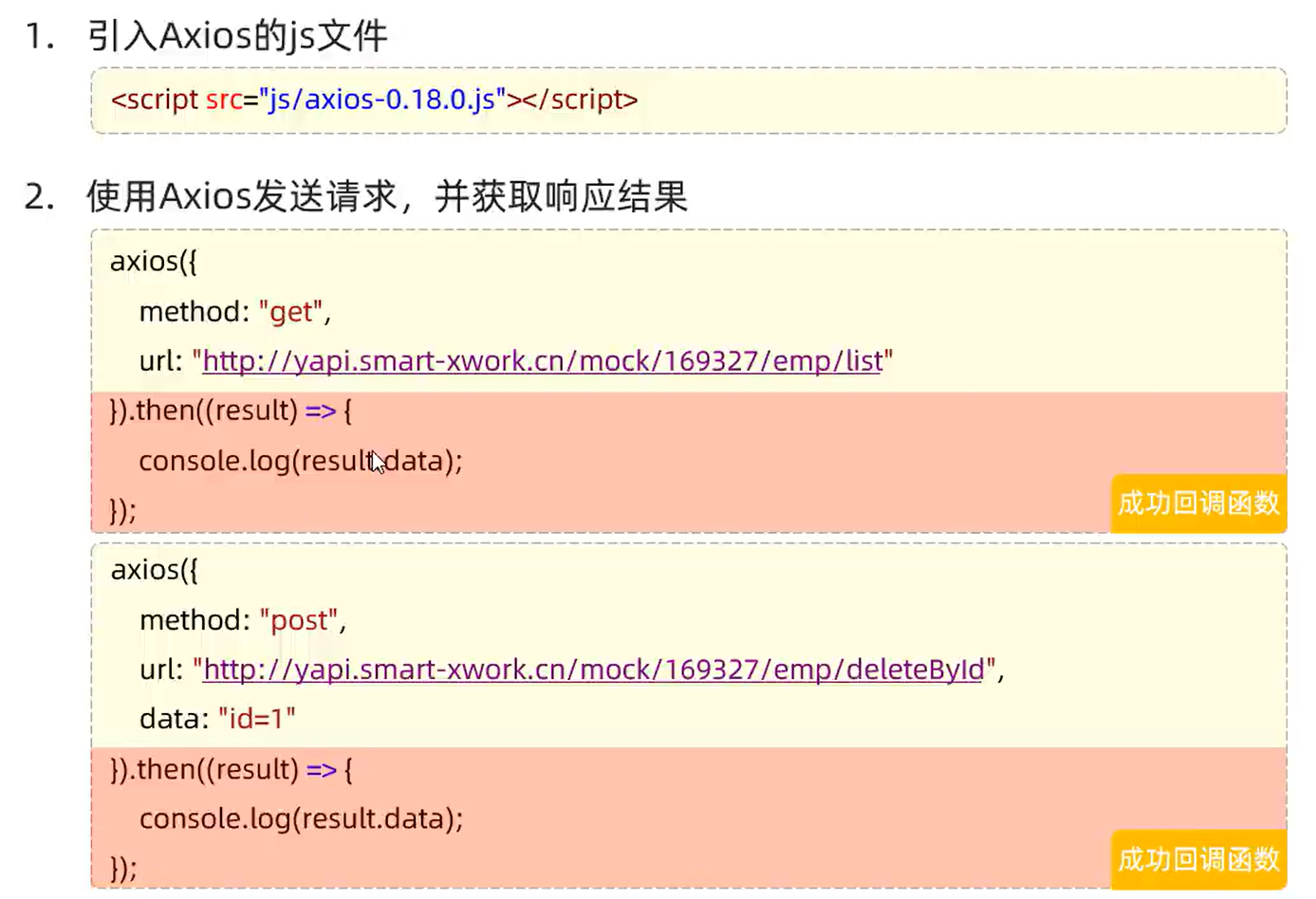1316x899 pixels.
Task: Click the 成功回调函数 label beside the post request
Action: (1198, 860)
